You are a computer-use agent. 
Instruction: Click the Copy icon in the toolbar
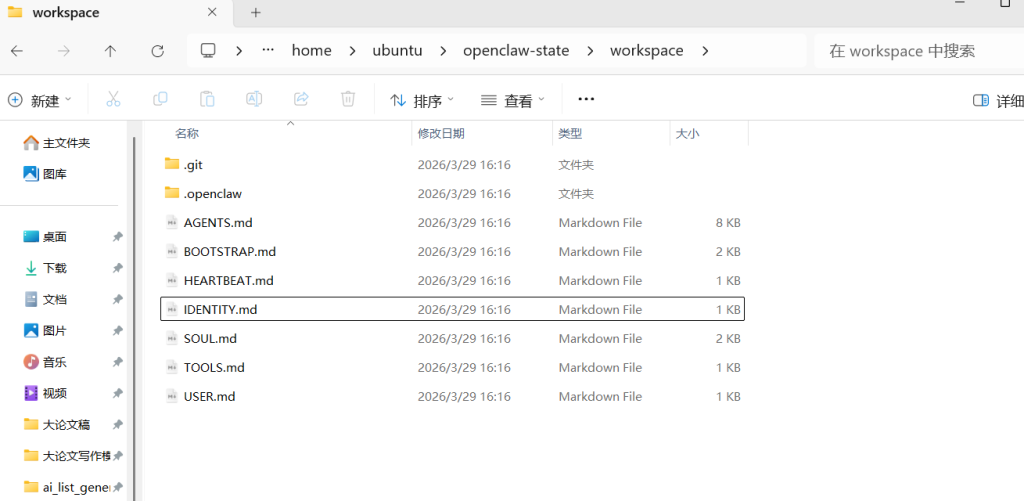pyautogui.click(x=160, y=99)
